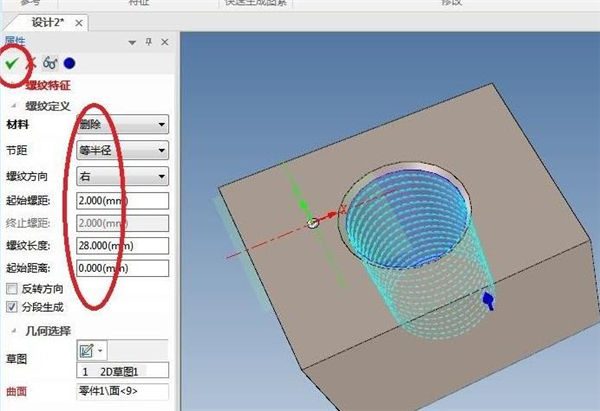Screen dimensions: 600x411
Task: Click the 属性 panel title
Action: (15, 41)
